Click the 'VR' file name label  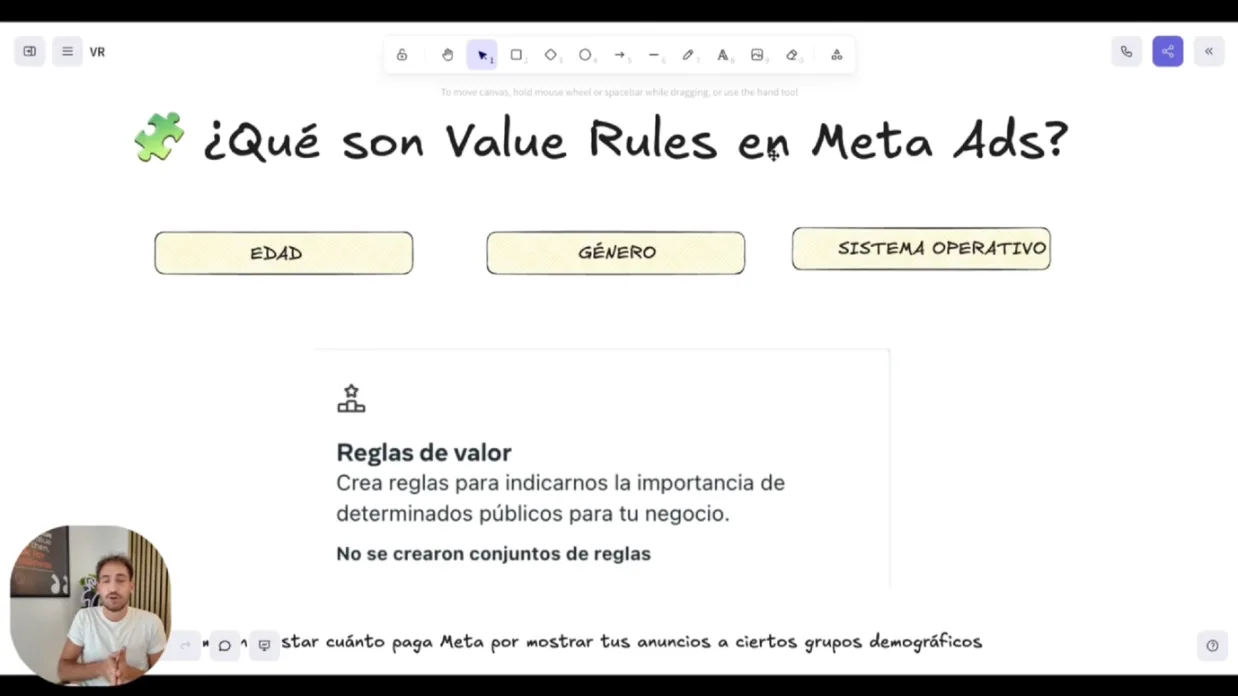[97, 52]
